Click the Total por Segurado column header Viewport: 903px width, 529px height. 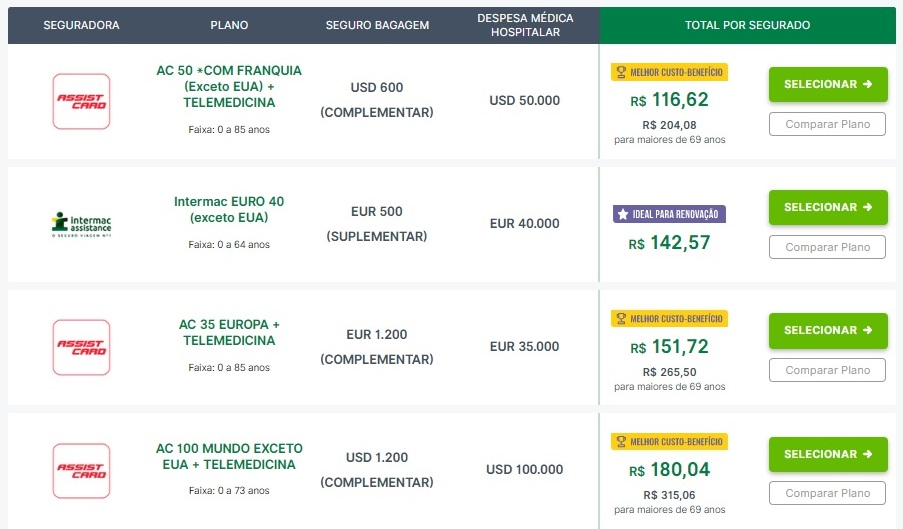point(747,25)
